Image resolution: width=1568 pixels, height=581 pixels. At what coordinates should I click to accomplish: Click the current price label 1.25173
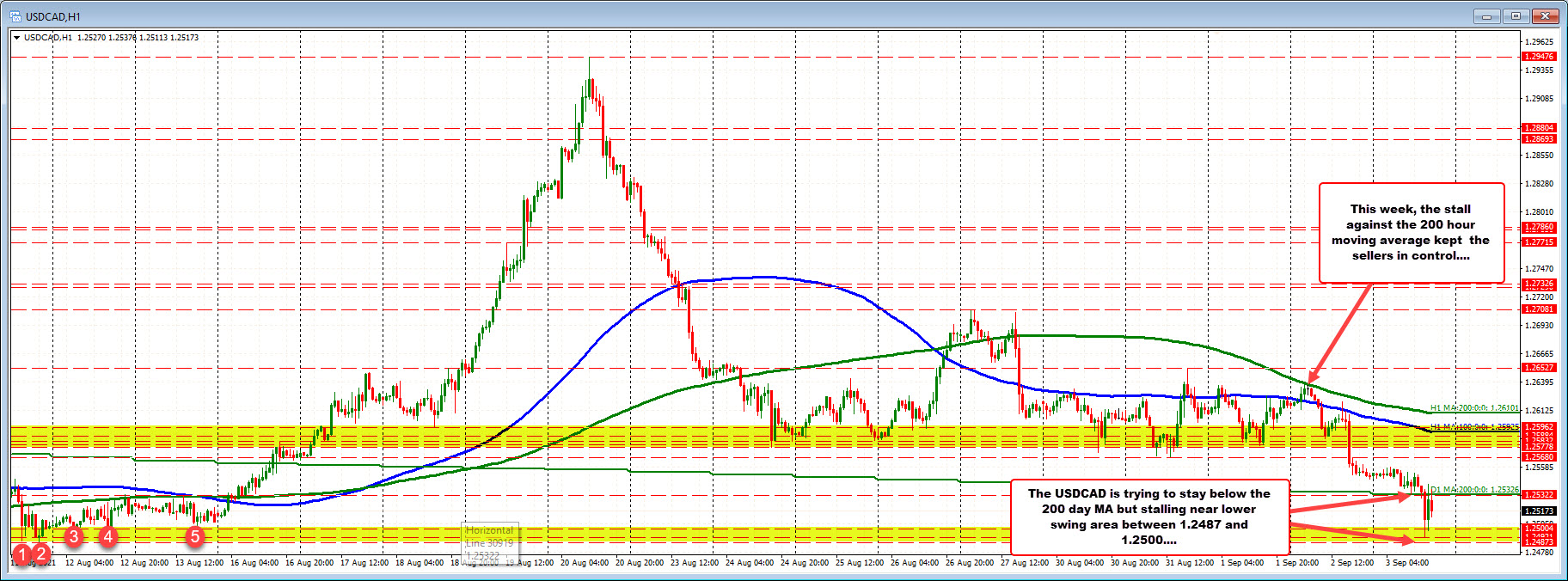(1539, 511)
